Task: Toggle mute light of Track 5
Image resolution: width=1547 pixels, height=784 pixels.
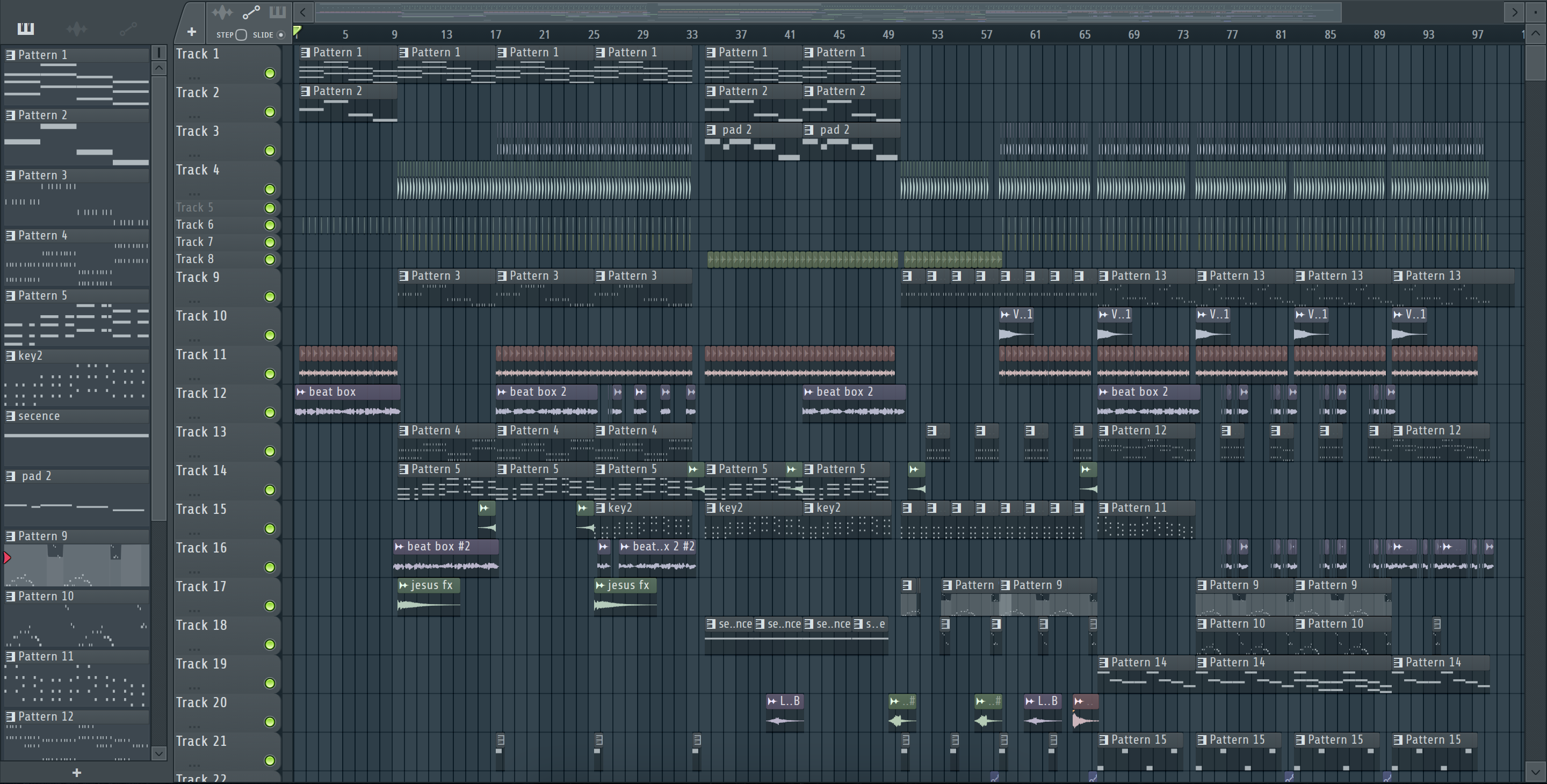Action: pos(270,208)
